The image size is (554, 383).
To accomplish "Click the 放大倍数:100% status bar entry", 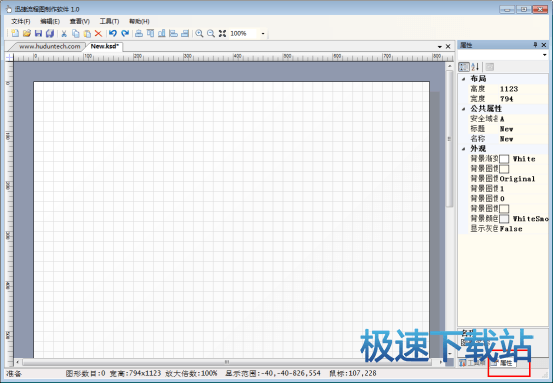I will (191, 373).
